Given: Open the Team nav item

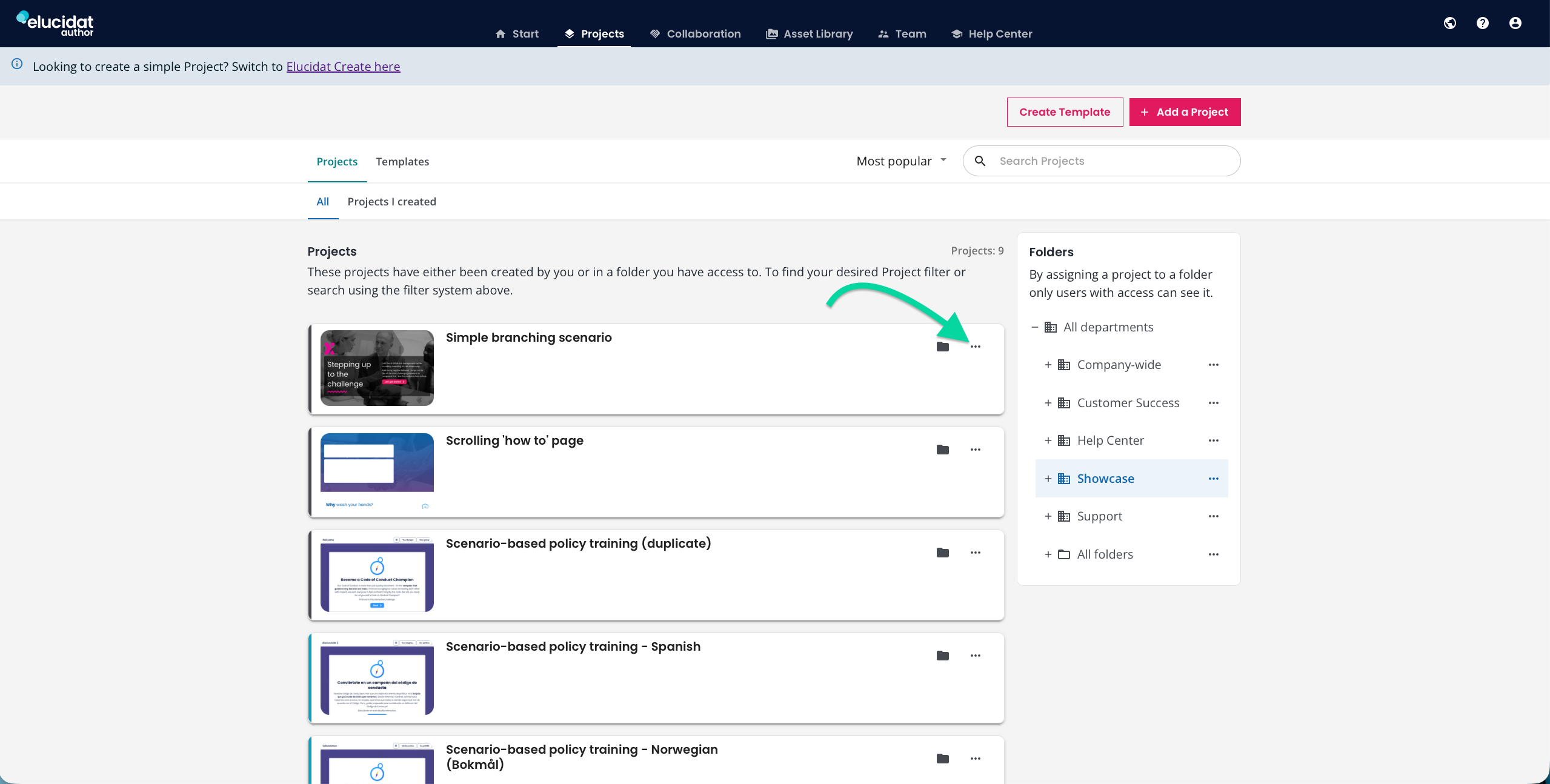Looking at the screenshot, I should point(902,34).
